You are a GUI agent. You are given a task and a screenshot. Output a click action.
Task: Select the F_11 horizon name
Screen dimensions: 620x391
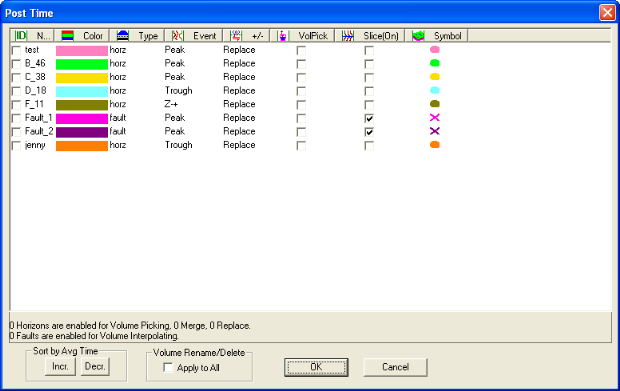(34, 104)
